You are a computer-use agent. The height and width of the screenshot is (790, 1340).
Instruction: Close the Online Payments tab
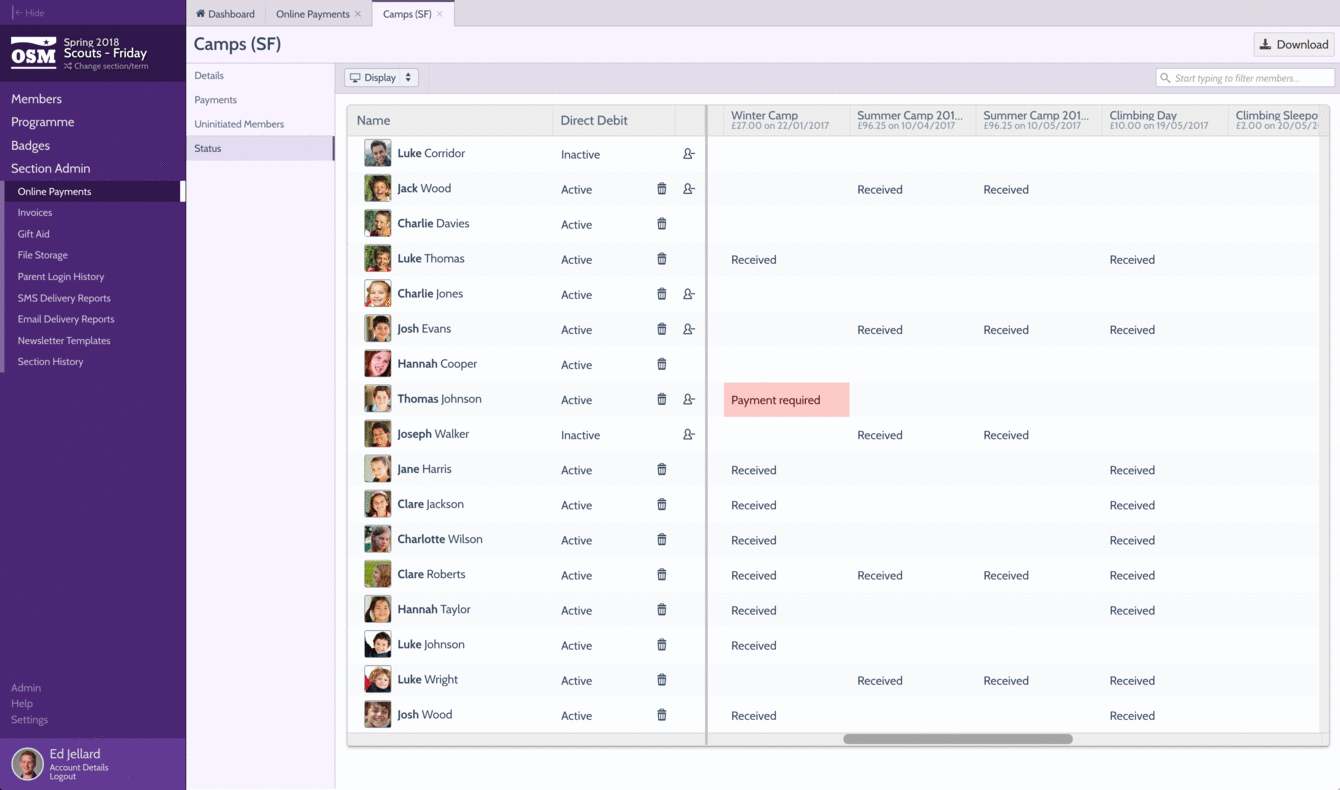point(358,14)
